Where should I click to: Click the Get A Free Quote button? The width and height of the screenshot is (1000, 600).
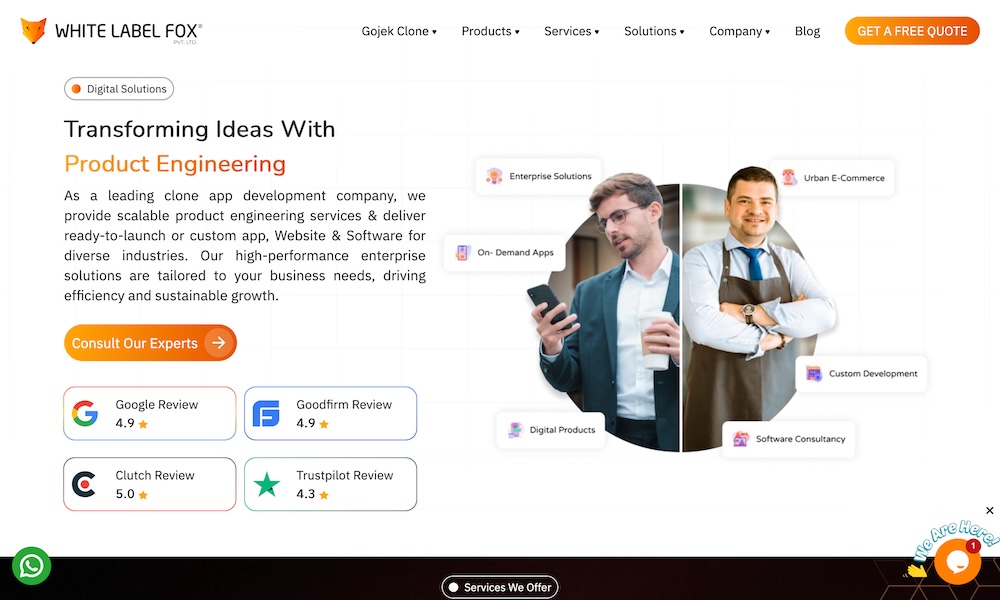[x=912, y=31]
